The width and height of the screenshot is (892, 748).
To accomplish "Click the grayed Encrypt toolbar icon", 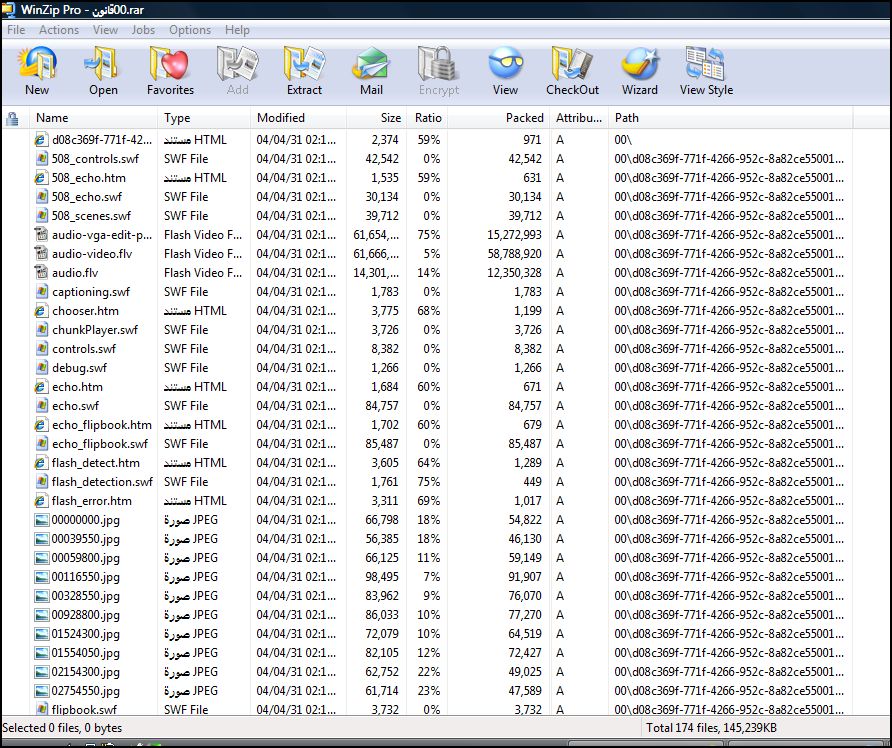I will pos(438,63).
